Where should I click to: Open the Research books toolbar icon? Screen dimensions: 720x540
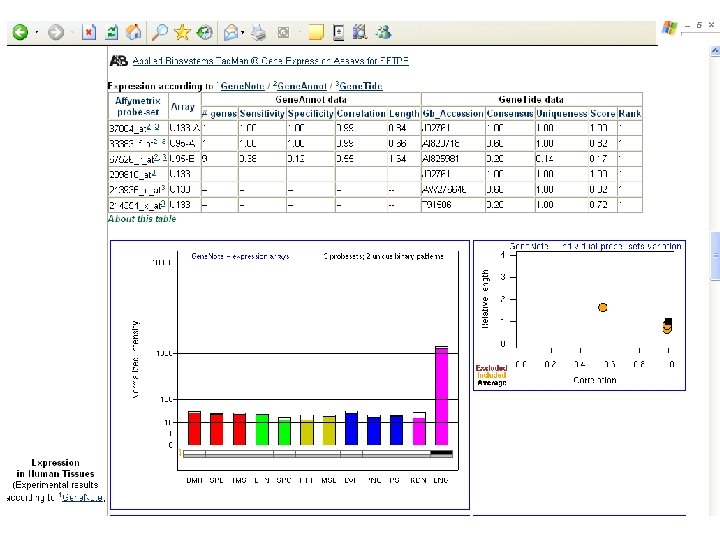click(360, 32)
